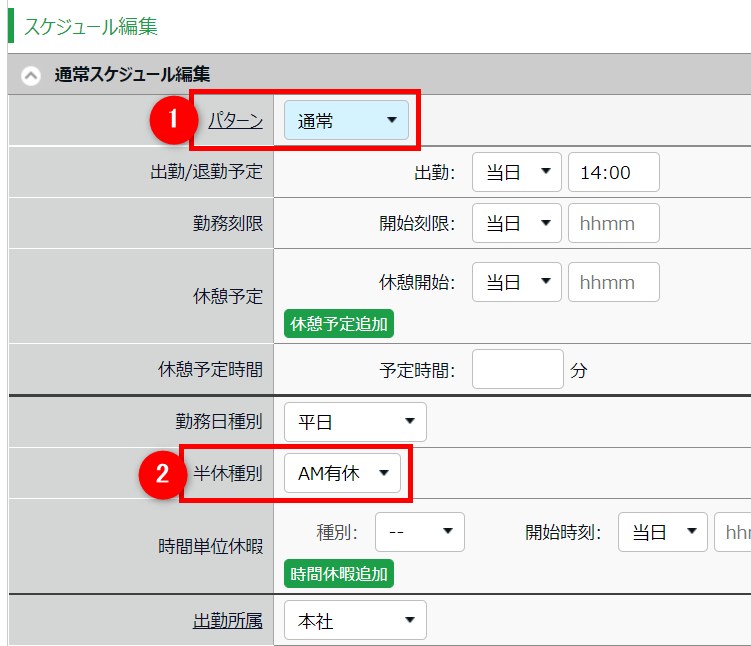Open the 出勤所属 dropdown showing 本社

[355, 621]
